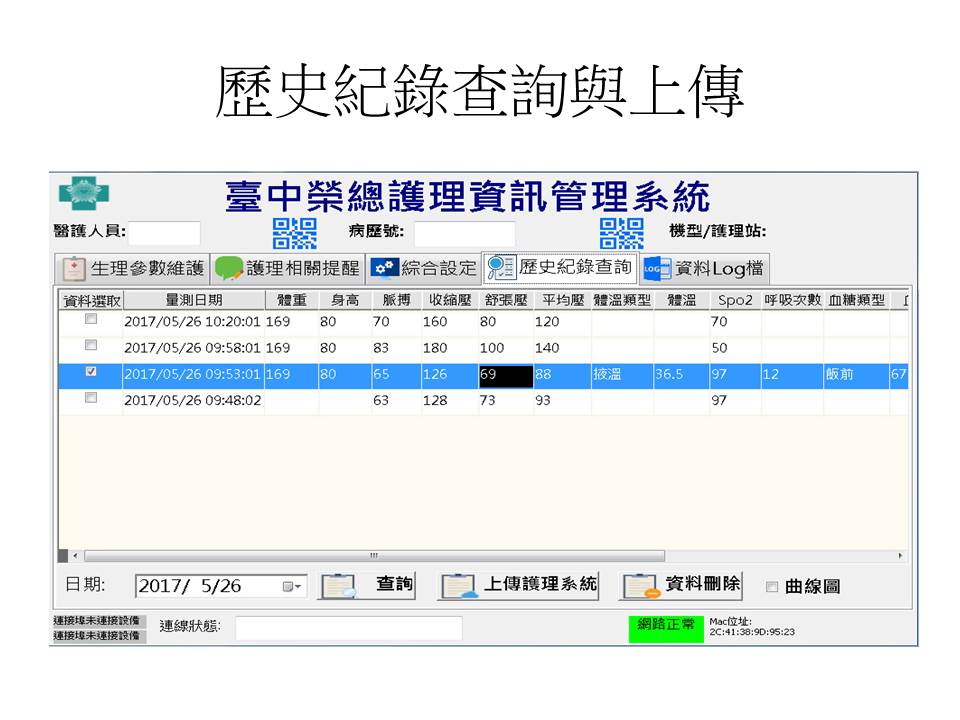The image size is (960, 720).
Task: Click the green 網路正常 status indicator
Action: click(666, 629)
